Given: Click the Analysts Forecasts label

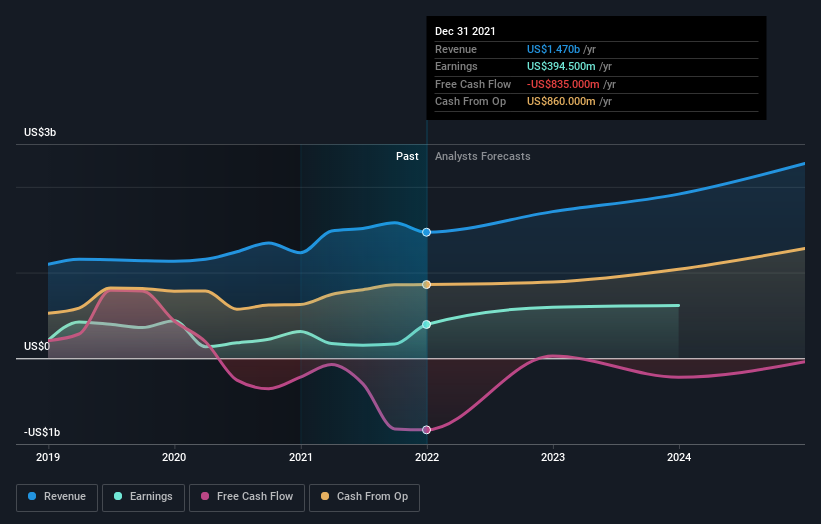Looking at the screenshot, I should pyautogui.click(x=482, y=157).
